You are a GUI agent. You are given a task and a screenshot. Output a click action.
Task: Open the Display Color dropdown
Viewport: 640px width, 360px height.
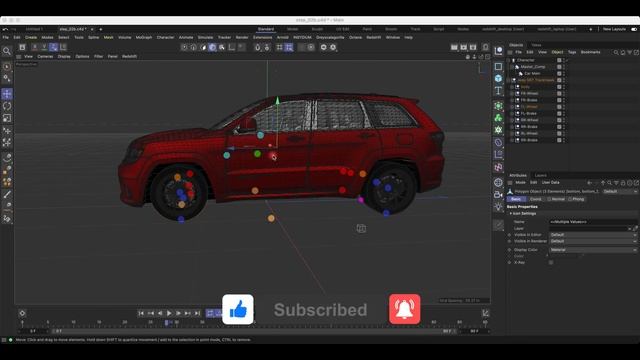[x=593, y=249]
